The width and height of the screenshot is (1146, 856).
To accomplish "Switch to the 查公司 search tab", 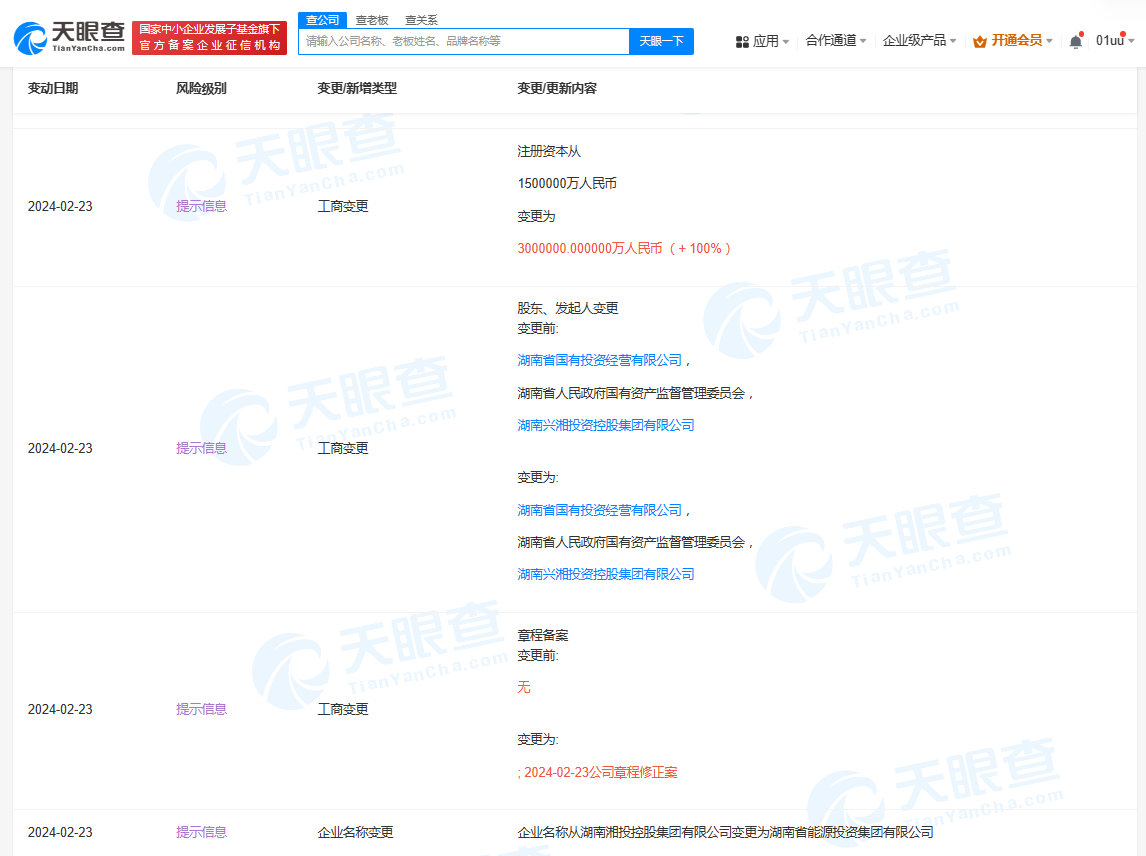I will [x=322, y=20].
